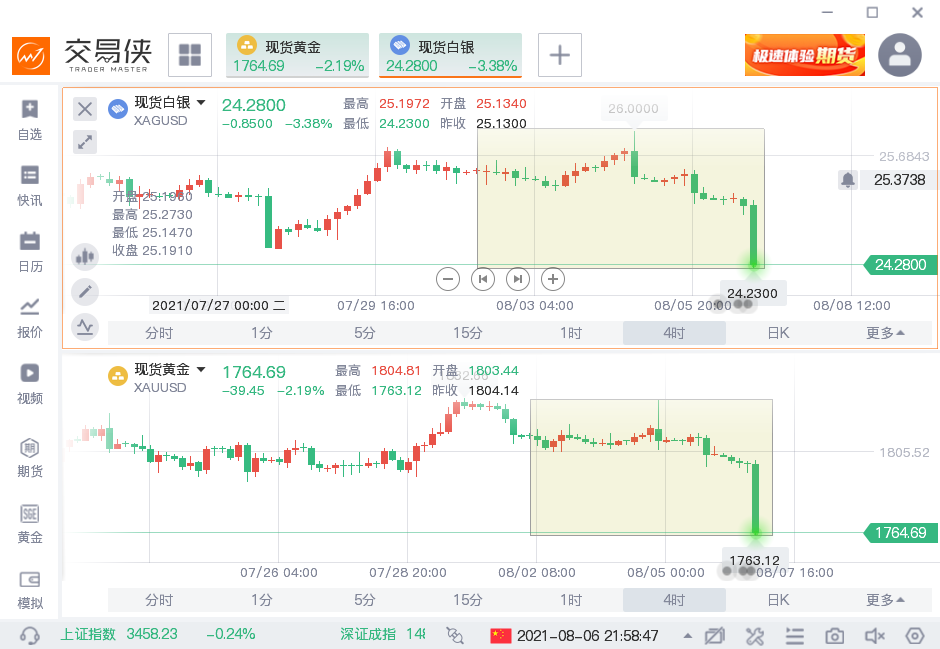The image size is (940, 649).
Task: Open the candlestick chart style button
Action: pyautogui.click(x=86, y=257)
